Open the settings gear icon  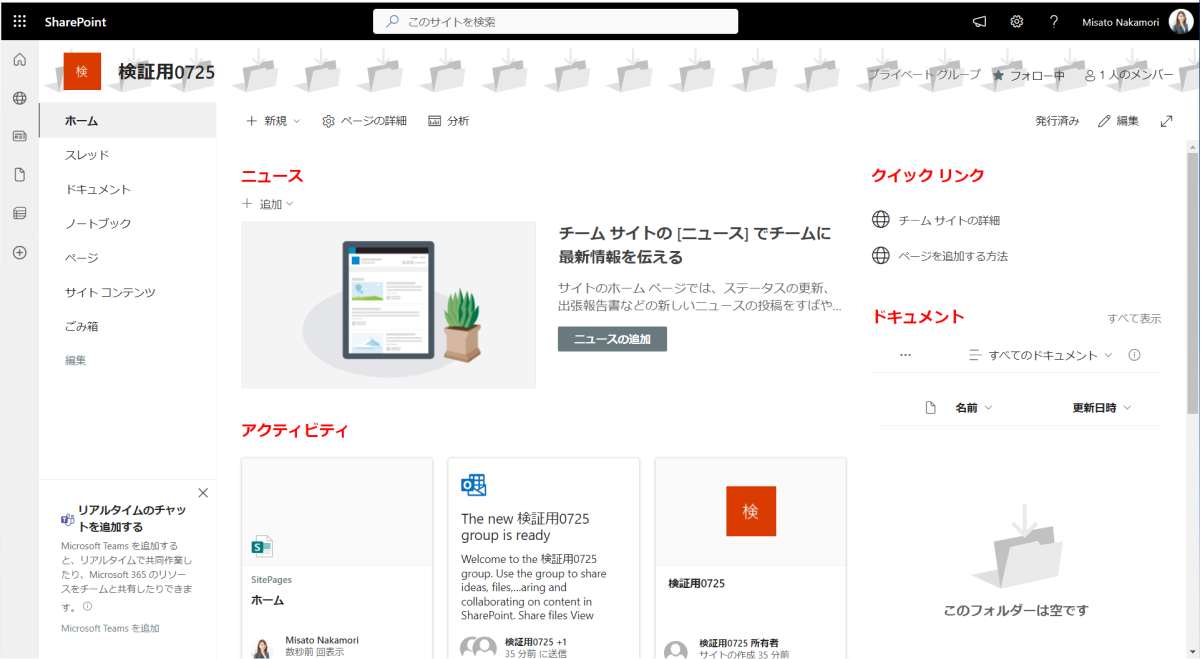pyautogui.click(x=1016, y=21)
